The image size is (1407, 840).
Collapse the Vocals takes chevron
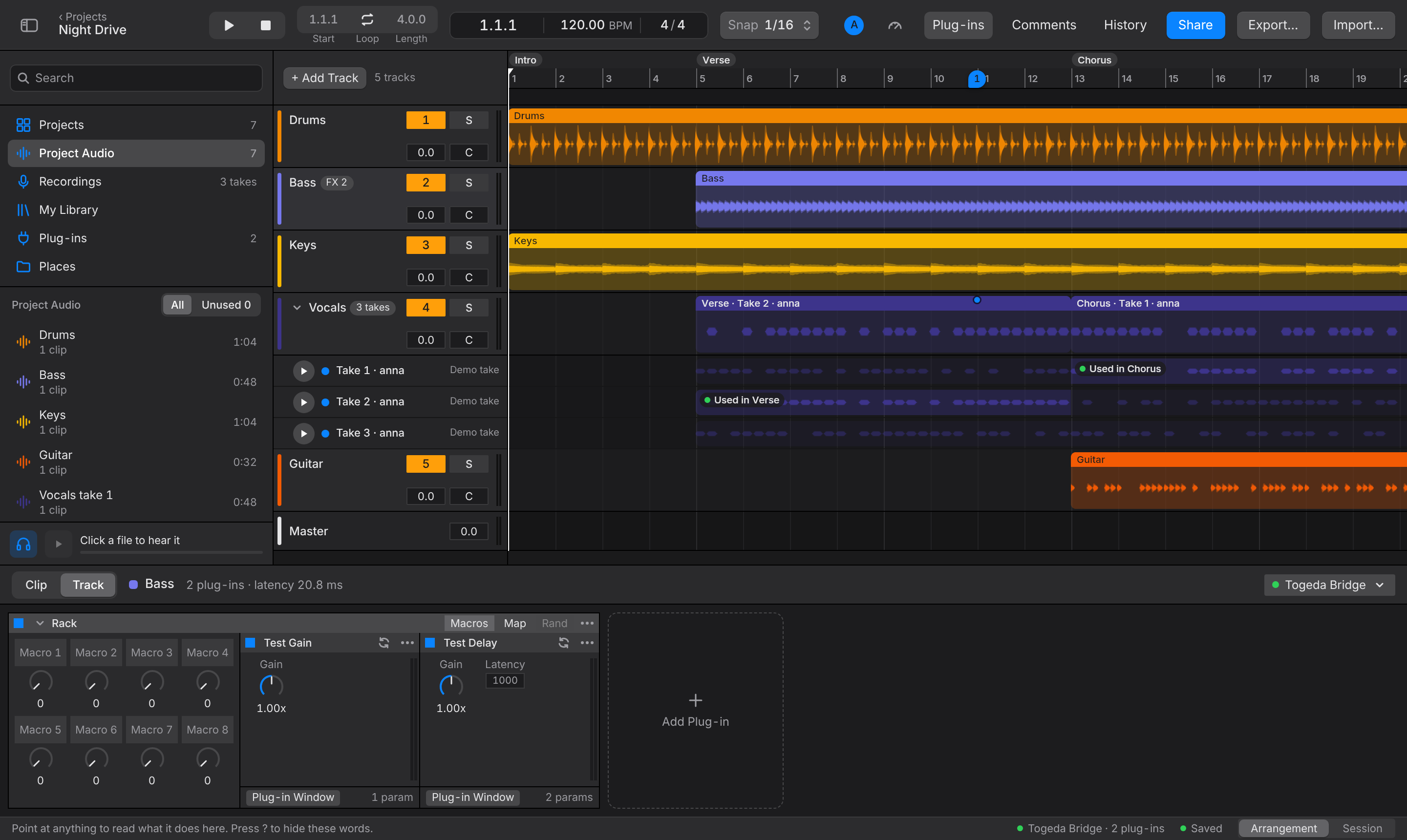point(297,307)
